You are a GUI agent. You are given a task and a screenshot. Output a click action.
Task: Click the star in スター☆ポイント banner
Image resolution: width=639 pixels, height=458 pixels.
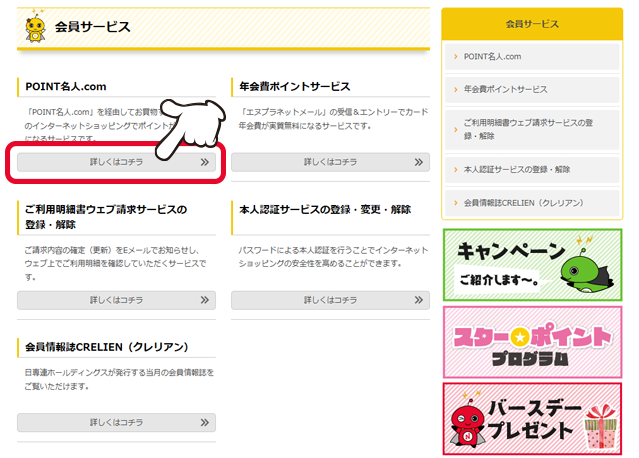pos(520,337)
